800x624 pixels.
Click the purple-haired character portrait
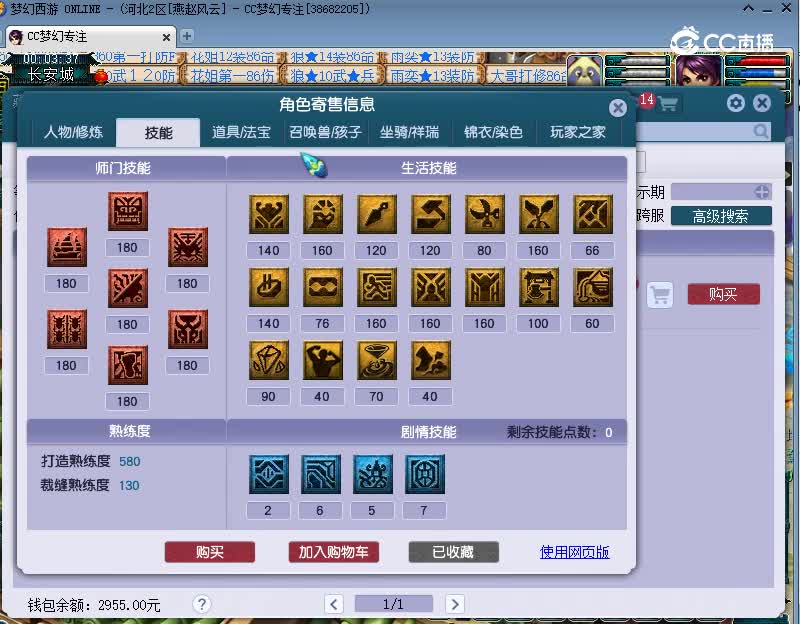tap(698, 70)
